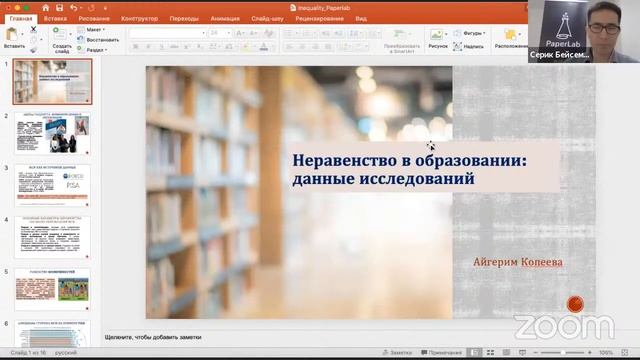
Task: Click the notes area Щелкните, чтобы добавить заметки
Action: (x=153, y=337)
